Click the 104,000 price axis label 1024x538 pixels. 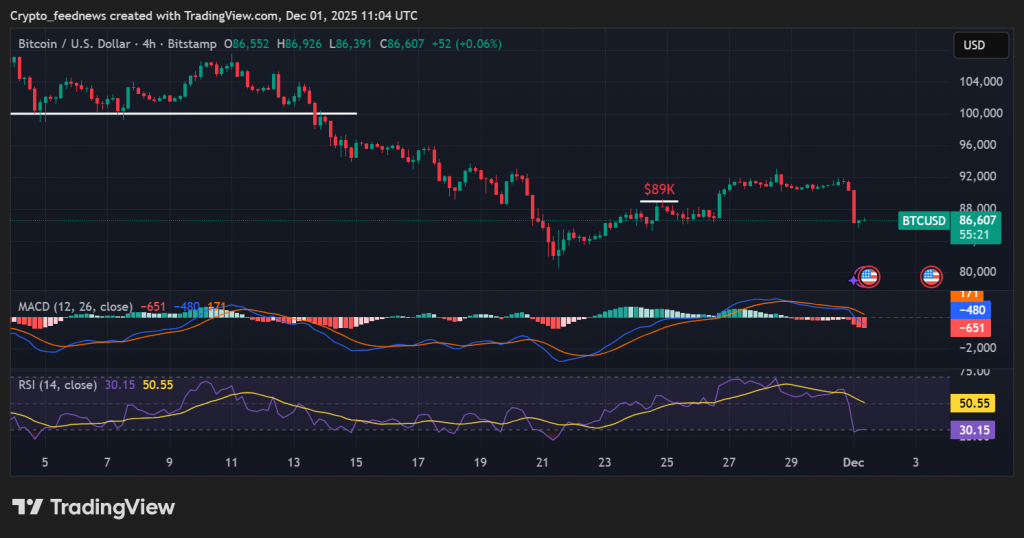[981, 82]
